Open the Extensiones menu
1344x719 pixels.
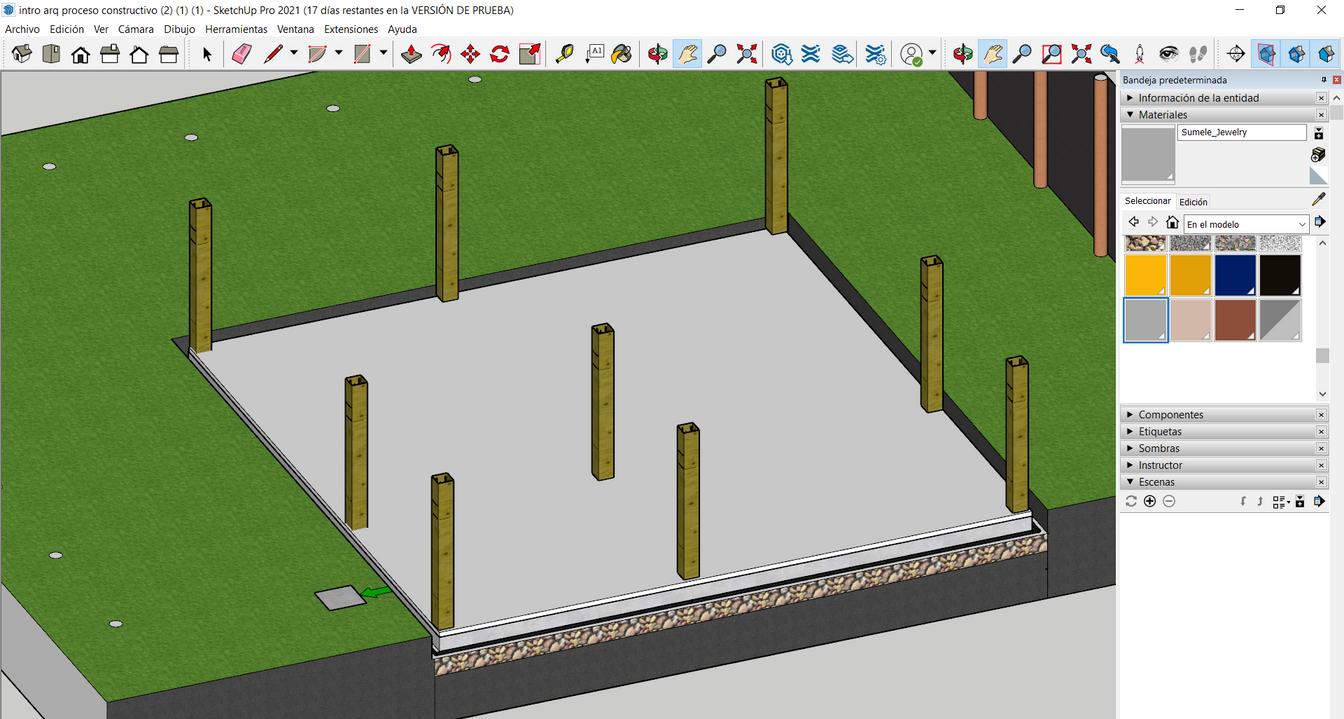pos(351,29)
